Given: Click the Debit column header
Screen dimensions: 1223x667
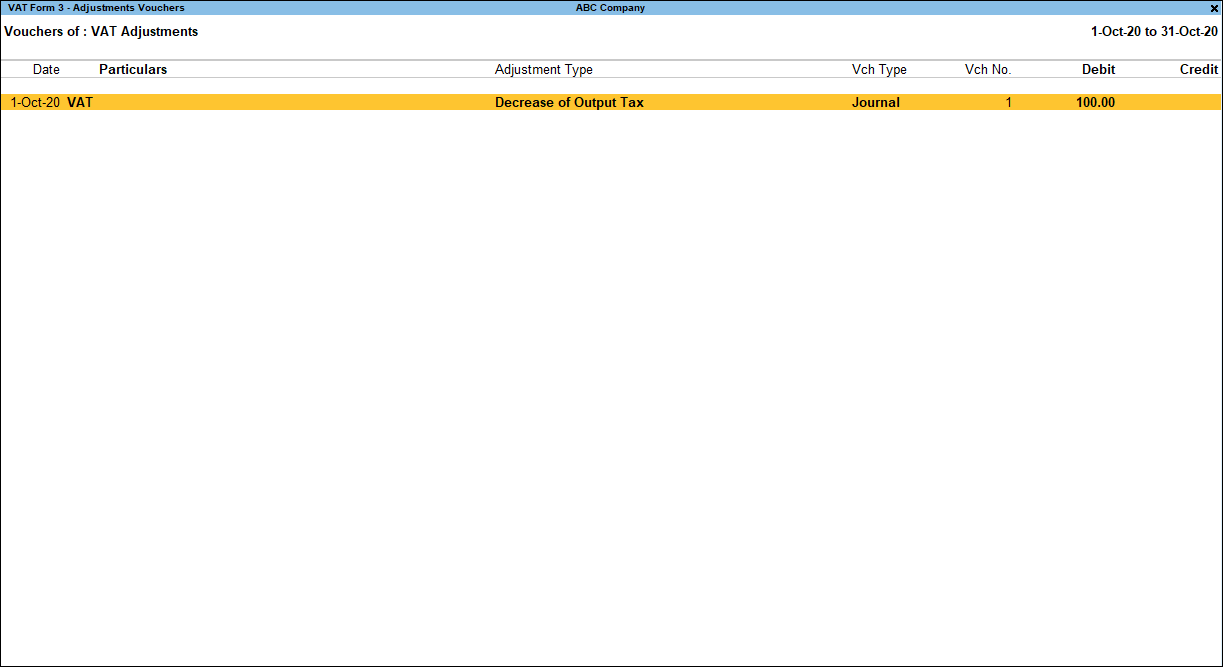Looking at the screenshot, I should [1098, 70].
